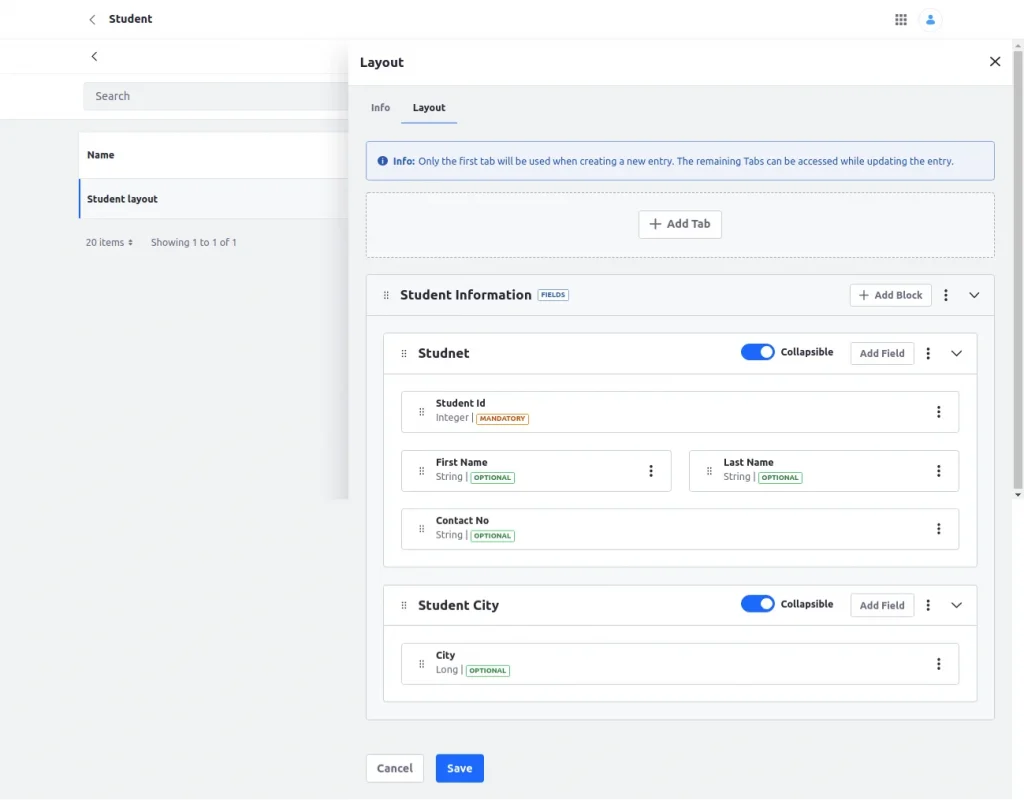Select the Layout tab
This screenshot has height=800, width=1024.
pos(429,108)
